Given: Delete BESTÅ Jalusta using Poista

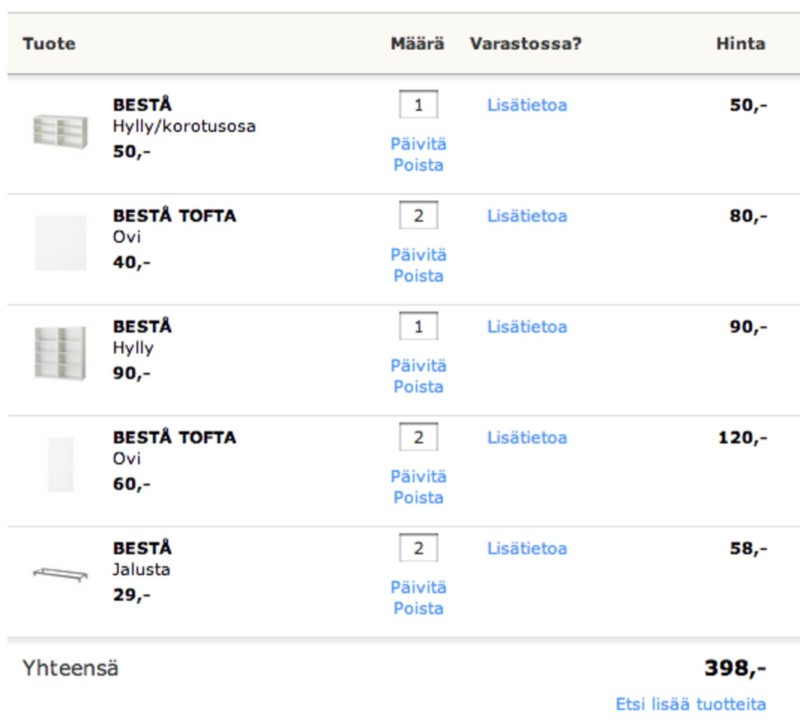Looking at the screenshot, I should [x=418, y=609].
